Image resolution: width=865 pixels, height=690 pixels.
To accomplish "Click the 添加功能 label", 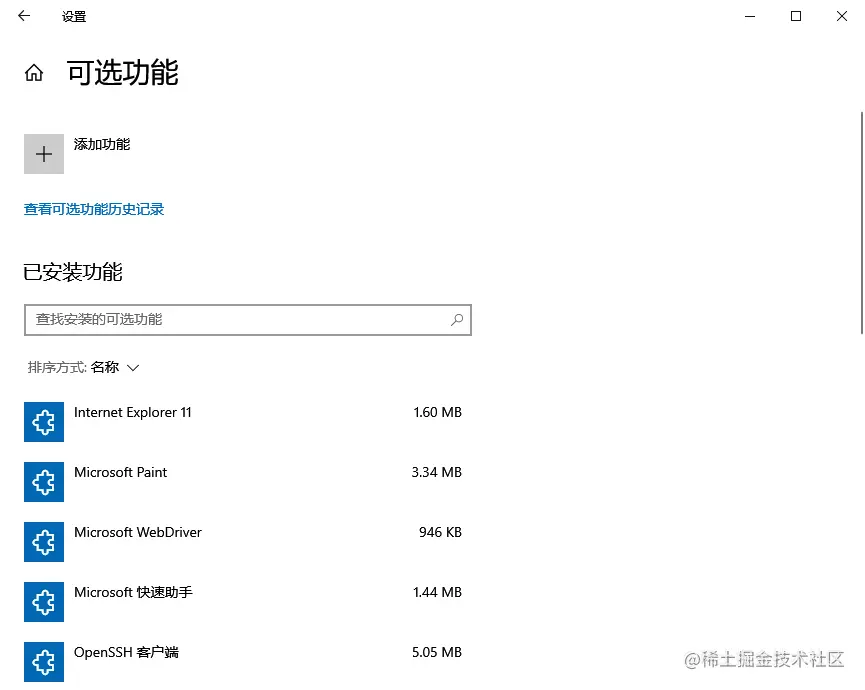I will pos(102,145).
